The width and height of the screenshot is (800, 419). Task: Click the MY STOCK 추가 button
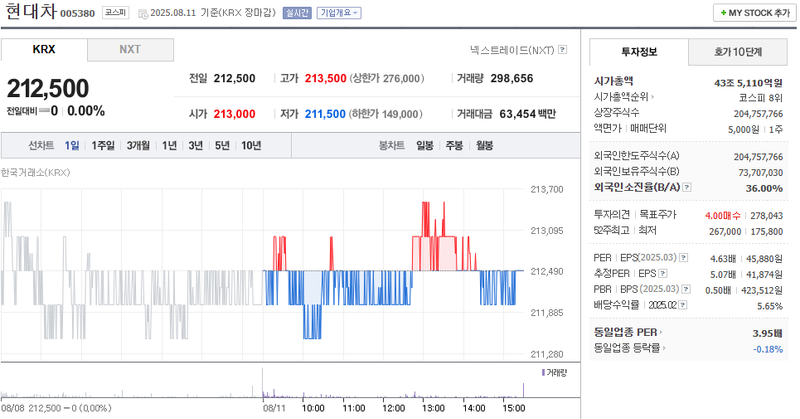tap(755, 13)
